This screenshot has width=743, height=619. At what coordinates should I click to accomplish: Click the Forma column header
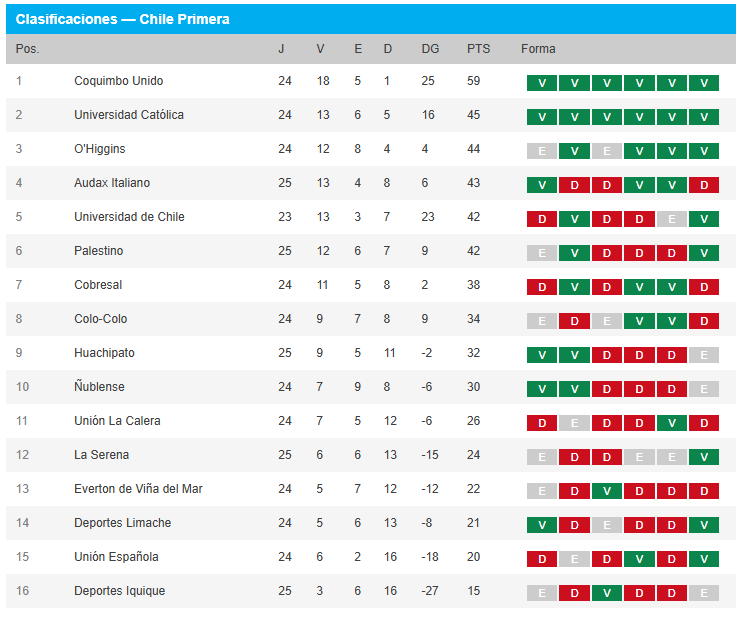click(538, 49)
